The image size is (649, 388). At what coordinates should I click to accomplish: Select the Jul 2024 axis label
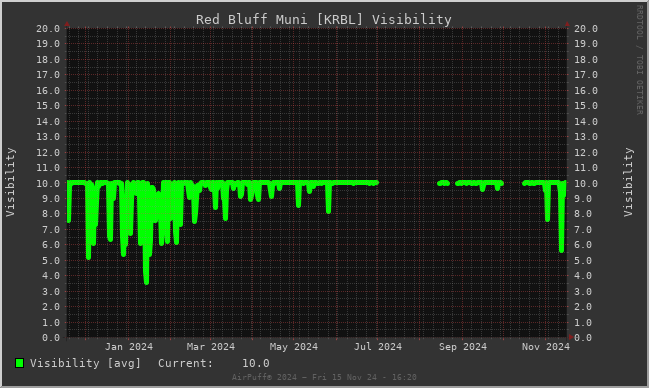tap(378, 347)
